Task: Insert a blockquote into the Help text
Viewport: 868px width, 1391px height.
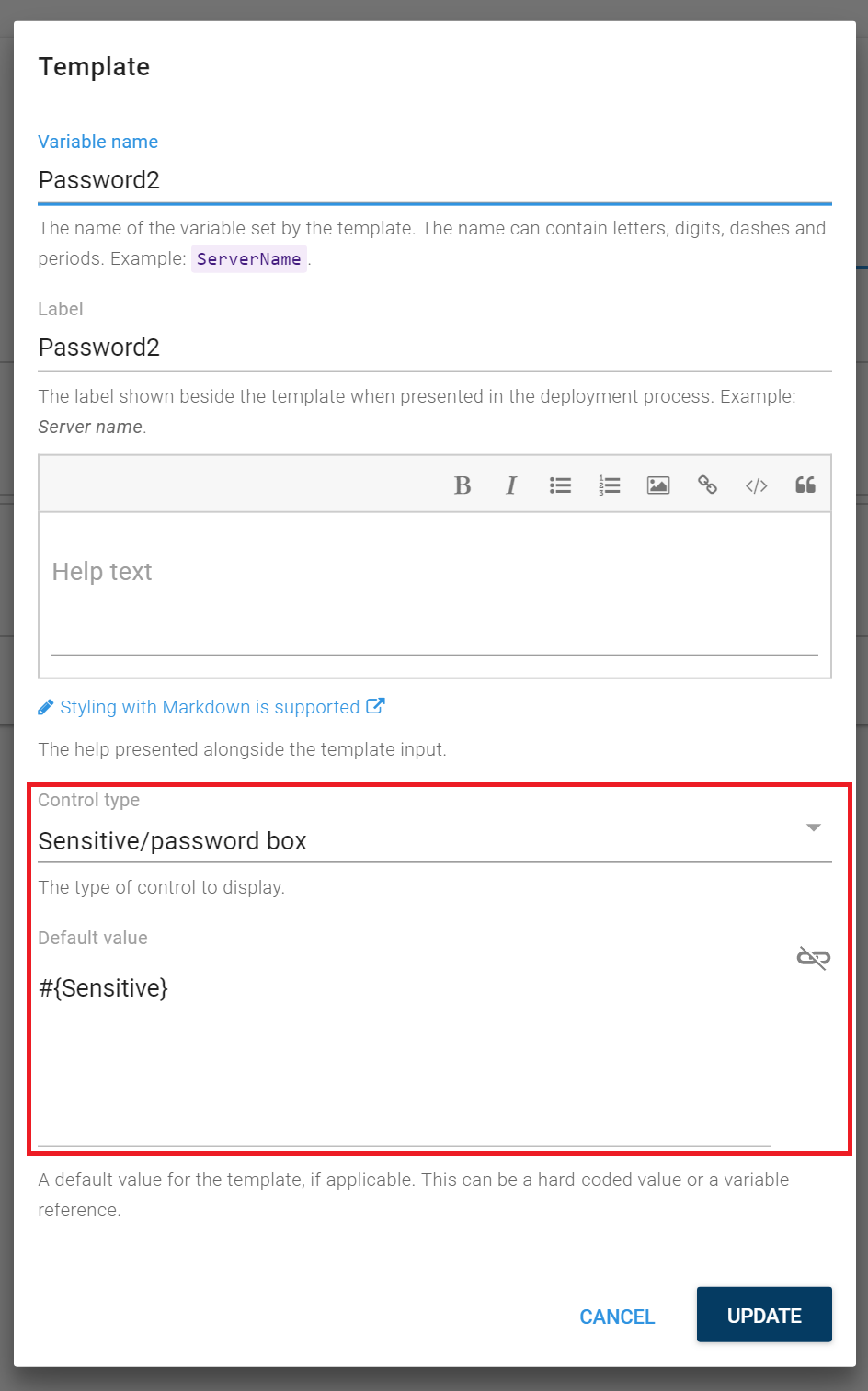Action: (x=805, y=485)
